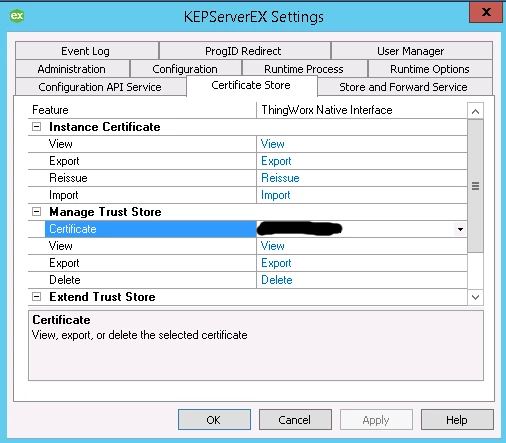This screenshot has height=443, width=506.
Task: Click the Extend Trust Store heading
Action: (102, 297)
